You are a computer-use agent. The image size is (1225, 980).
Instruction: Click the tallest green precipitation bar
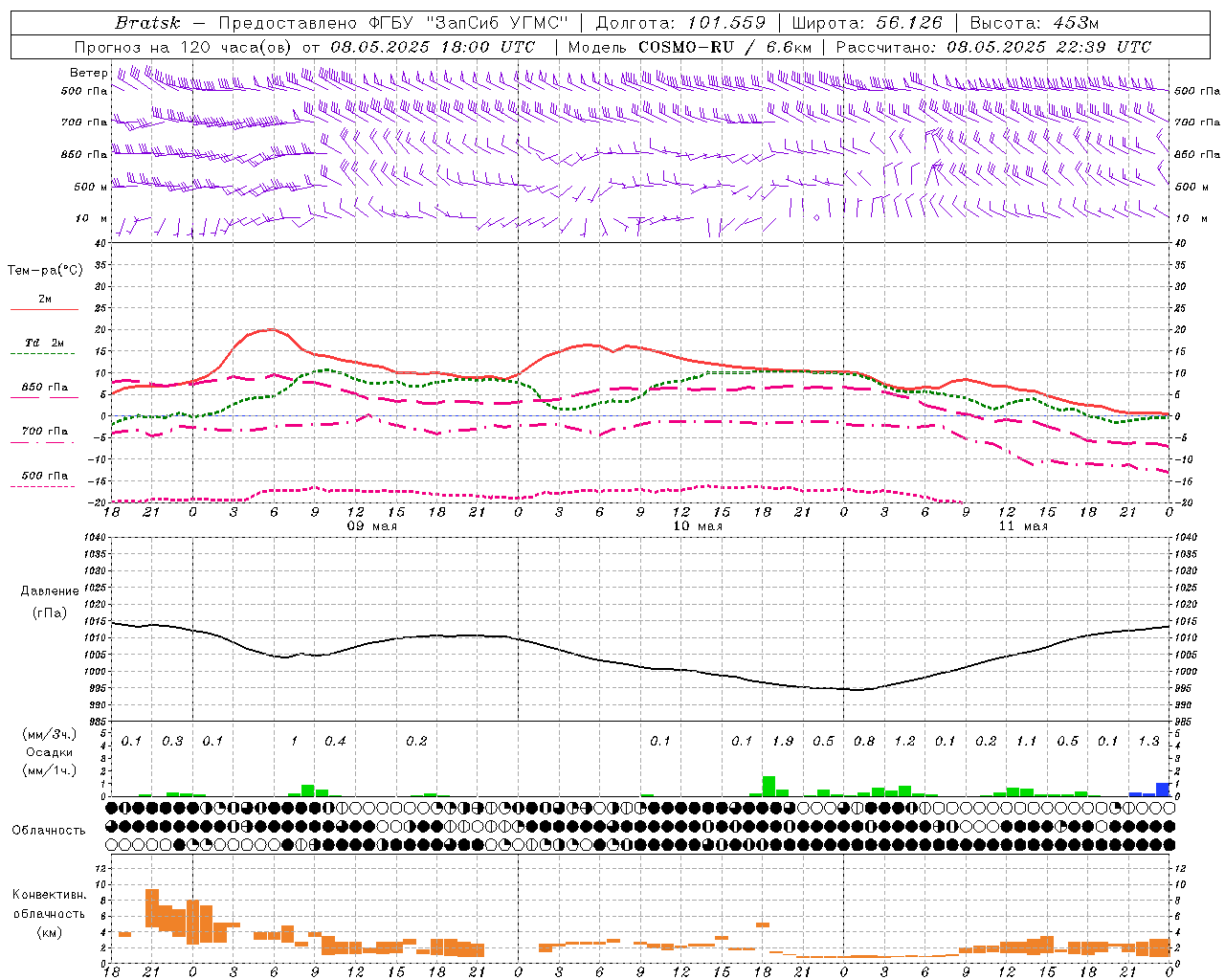point(768,787)
